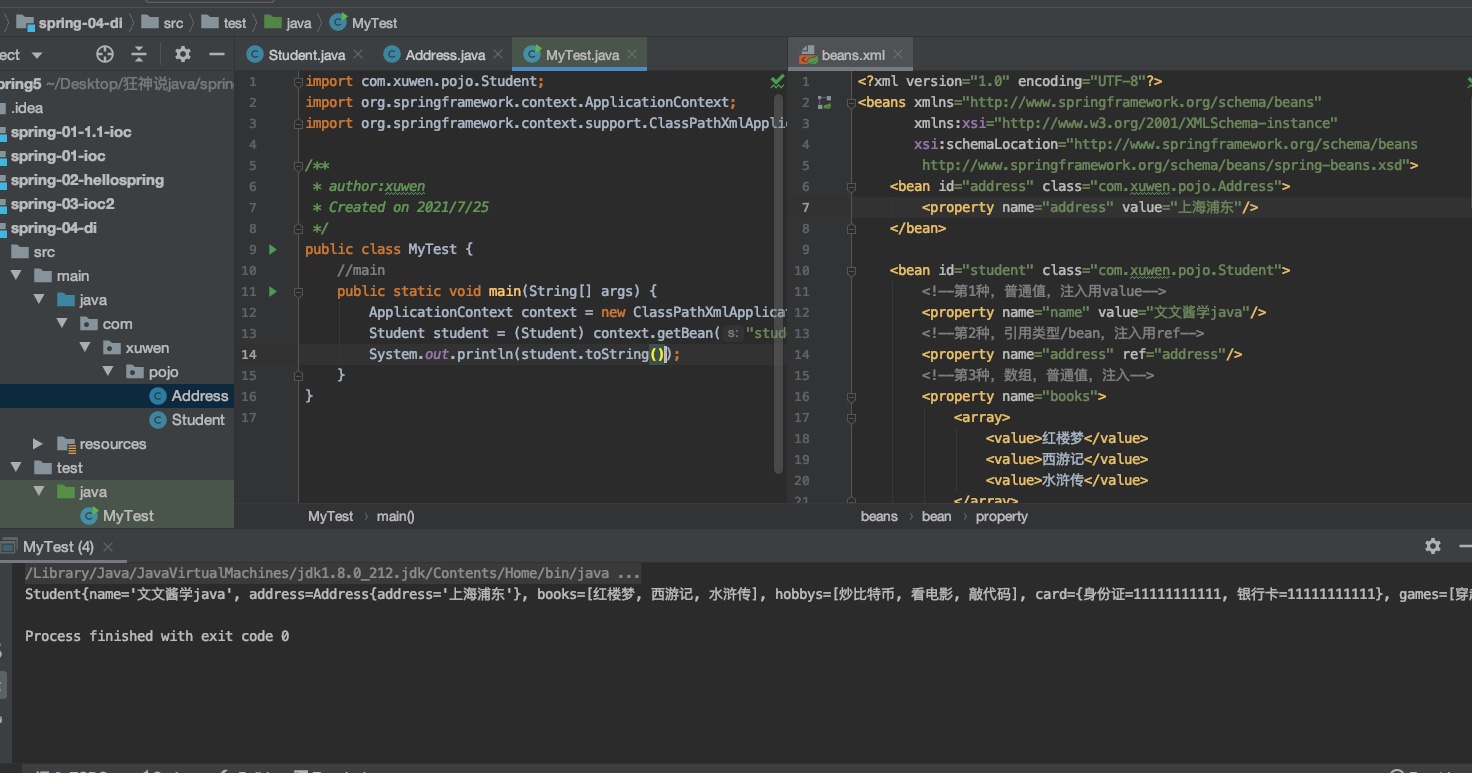Open the Run panel settings gear
Screen dimensions: 1472x773
(1432, 546)
